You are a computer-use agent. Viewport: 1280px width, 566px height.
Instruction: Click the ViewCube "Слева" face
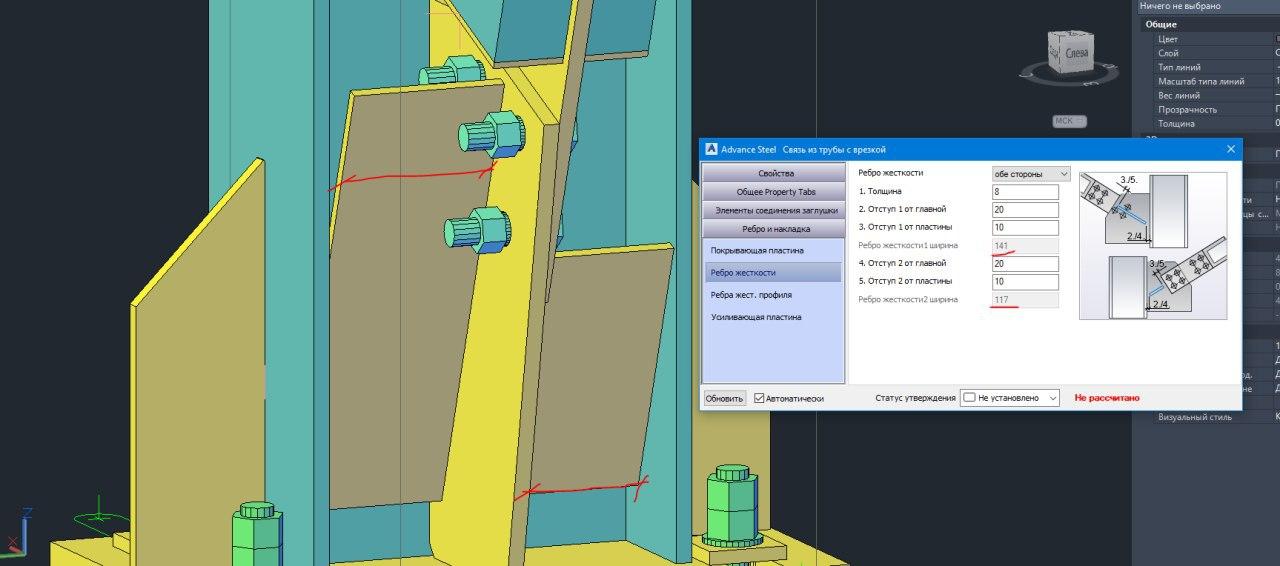(1075, 52)
